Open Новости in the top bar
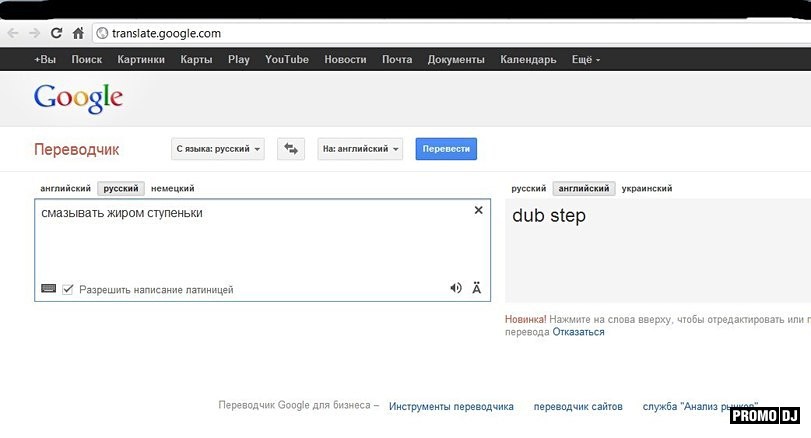The image size is (811, 438). coord(345,59)
